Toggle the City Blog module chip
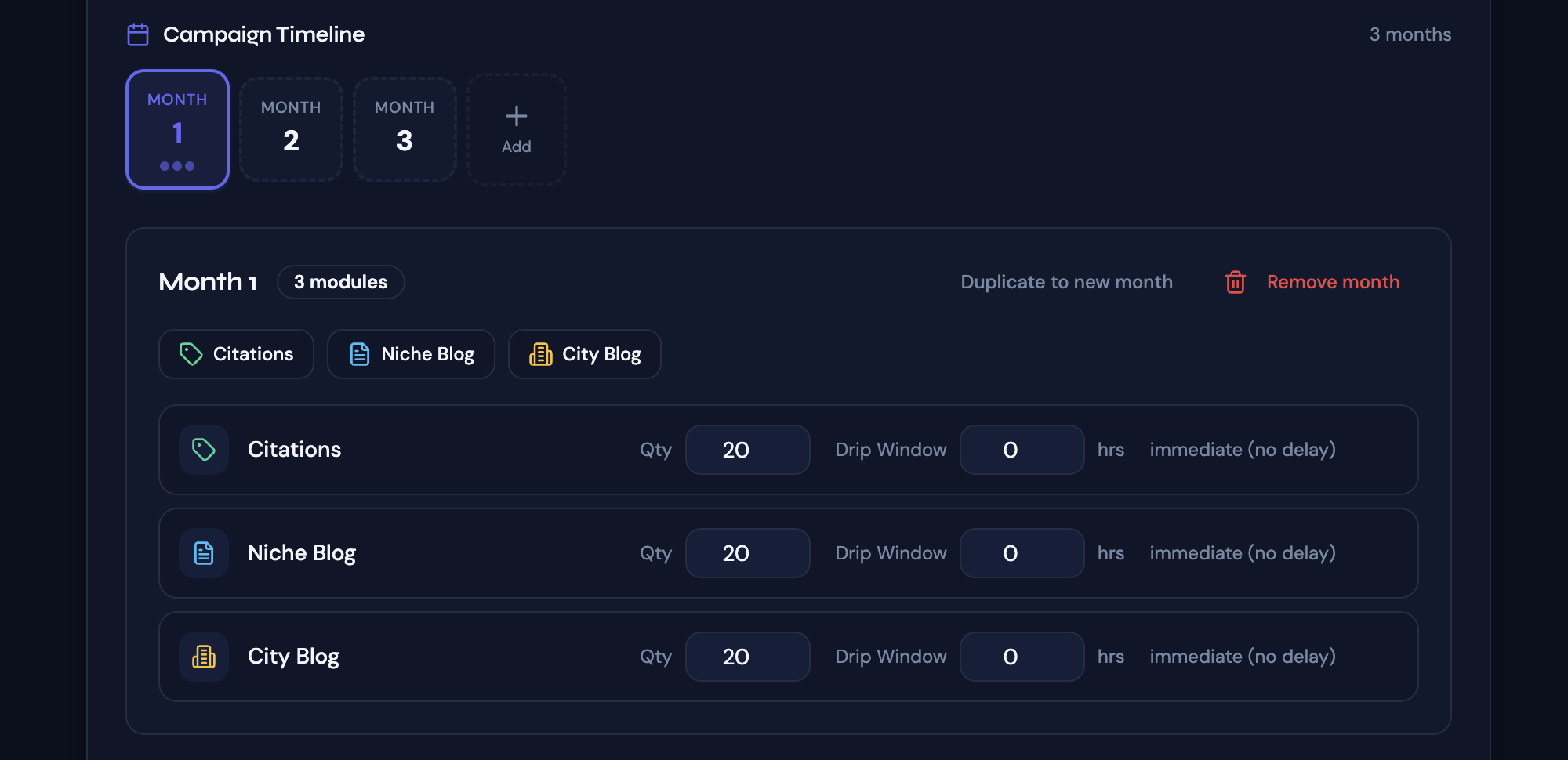 click(x=585, y=354)
